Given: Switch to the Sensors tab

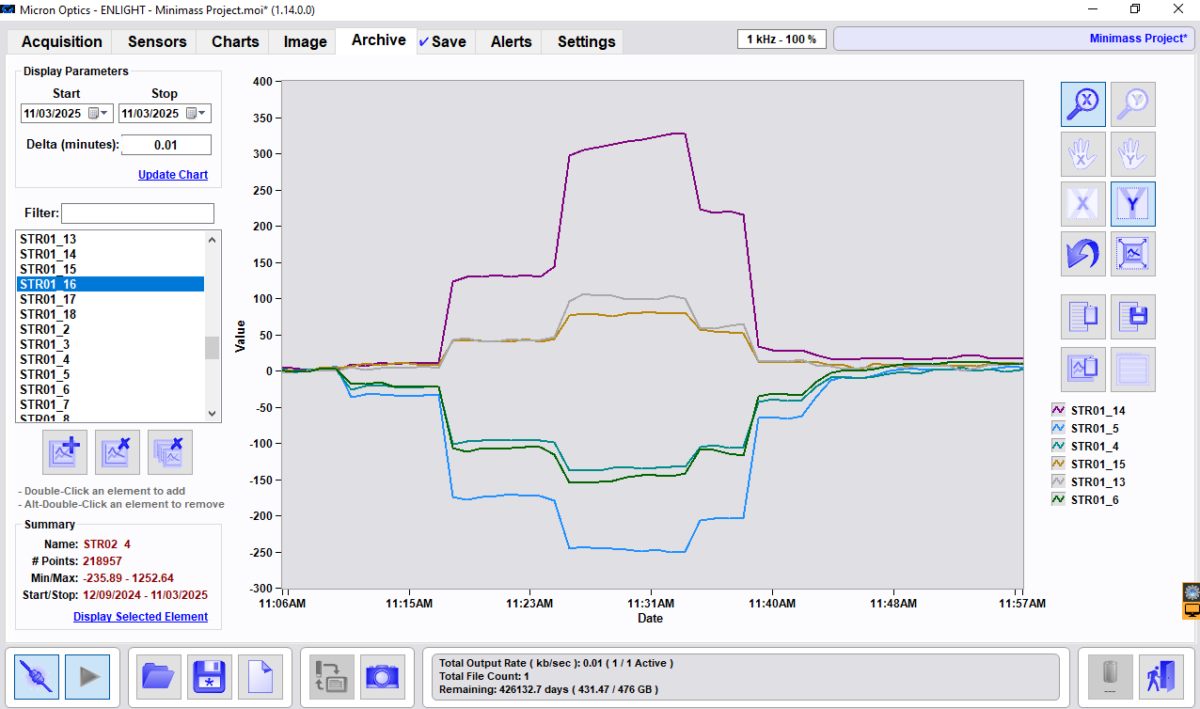Looking at the screenshot, I should pyautogui.click(x=155, y=41).
